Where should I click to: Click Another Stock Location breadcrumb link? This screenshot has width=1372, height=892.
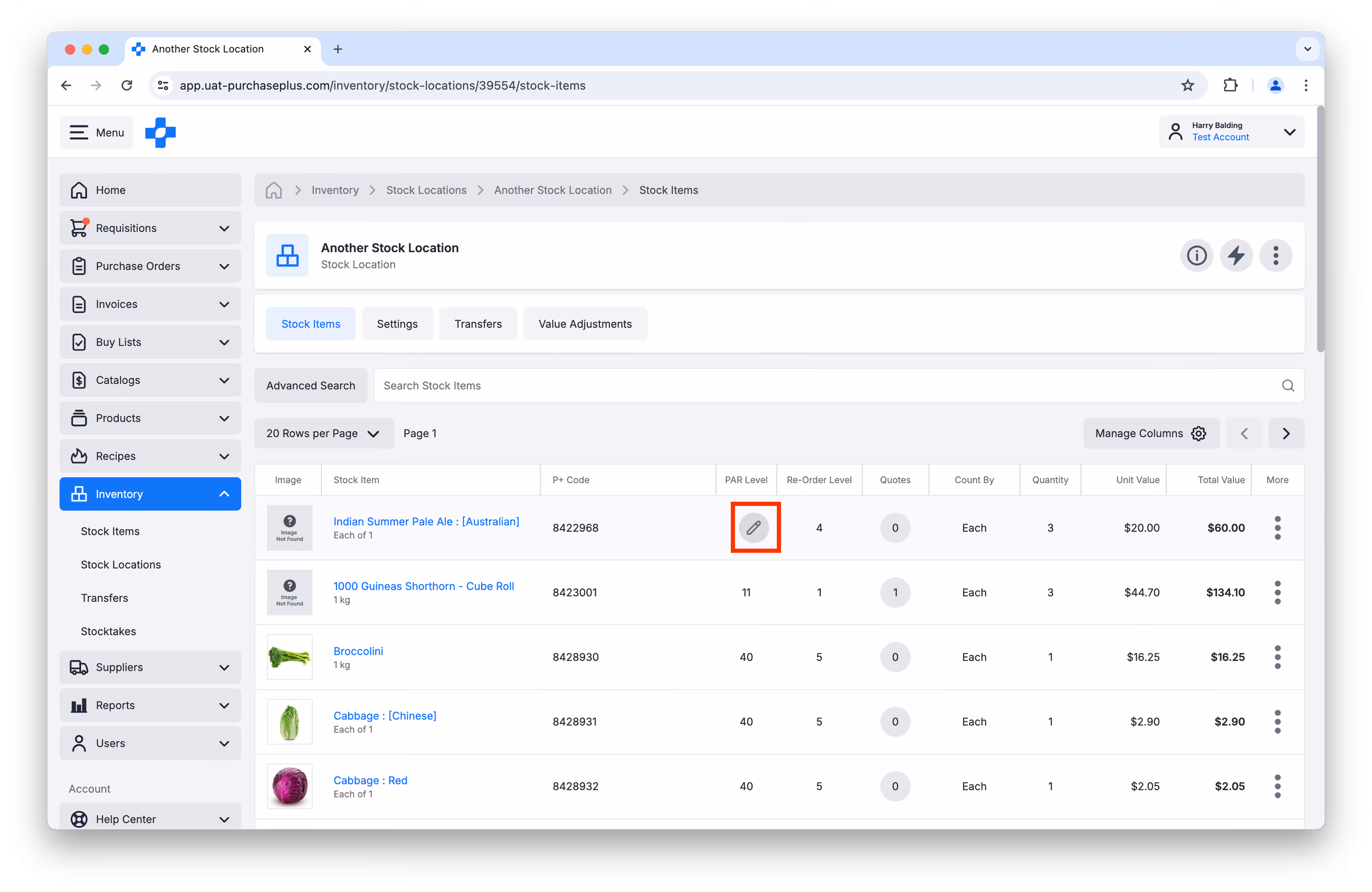tap(552, 190)
